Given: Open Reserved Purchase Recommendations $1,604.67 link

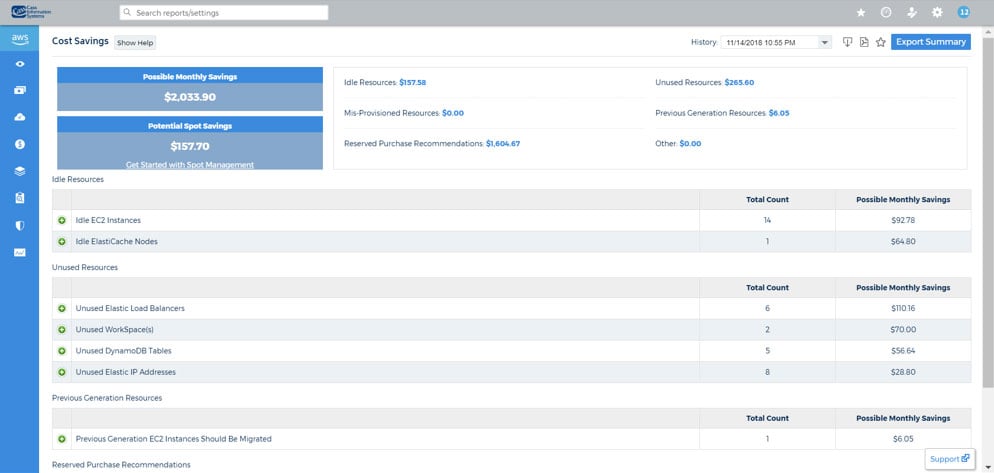Looking at the screenshot, I should click(503, 143).
